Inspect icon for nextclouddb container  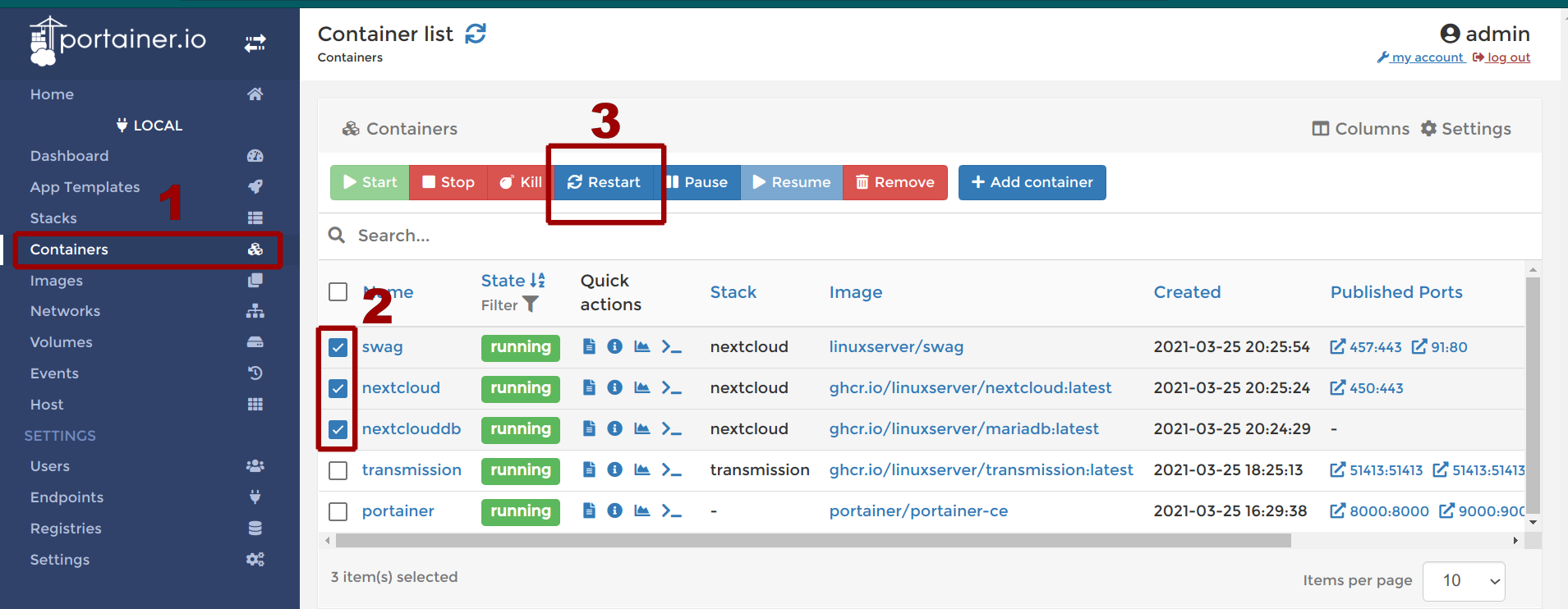pyautogui.click(x=614, y=428)
